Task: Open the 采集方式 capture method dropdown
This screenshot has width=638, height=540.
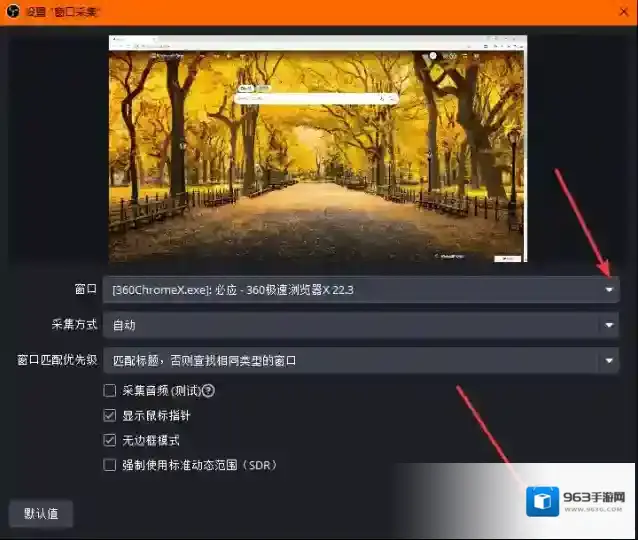Action: pyautogui.click(x=361, y=325)
